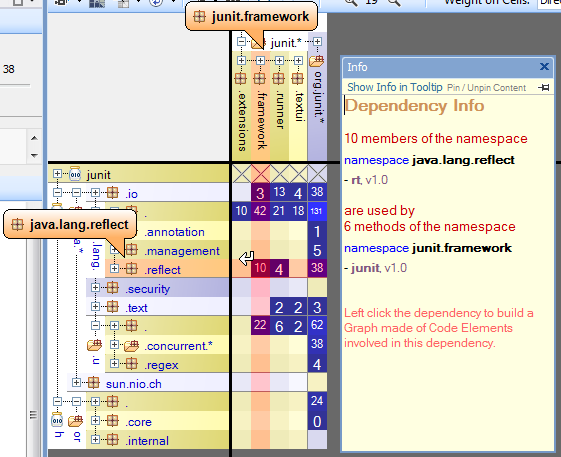Click the cell showing 22
561x457 pixels.
tap(260, 325)
